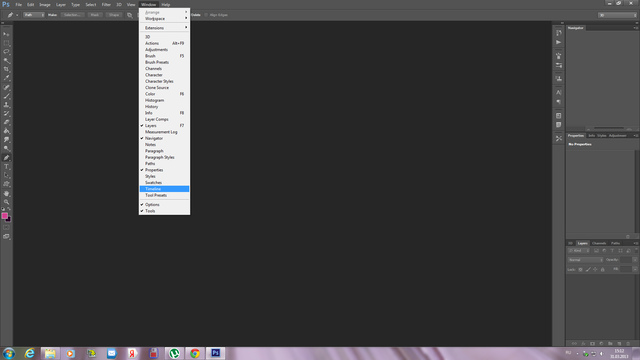Image resolution: width=640 pixels, height=360 pixels.
Task: Open the Brush panel icon in dock
Action: click(559, 56)
